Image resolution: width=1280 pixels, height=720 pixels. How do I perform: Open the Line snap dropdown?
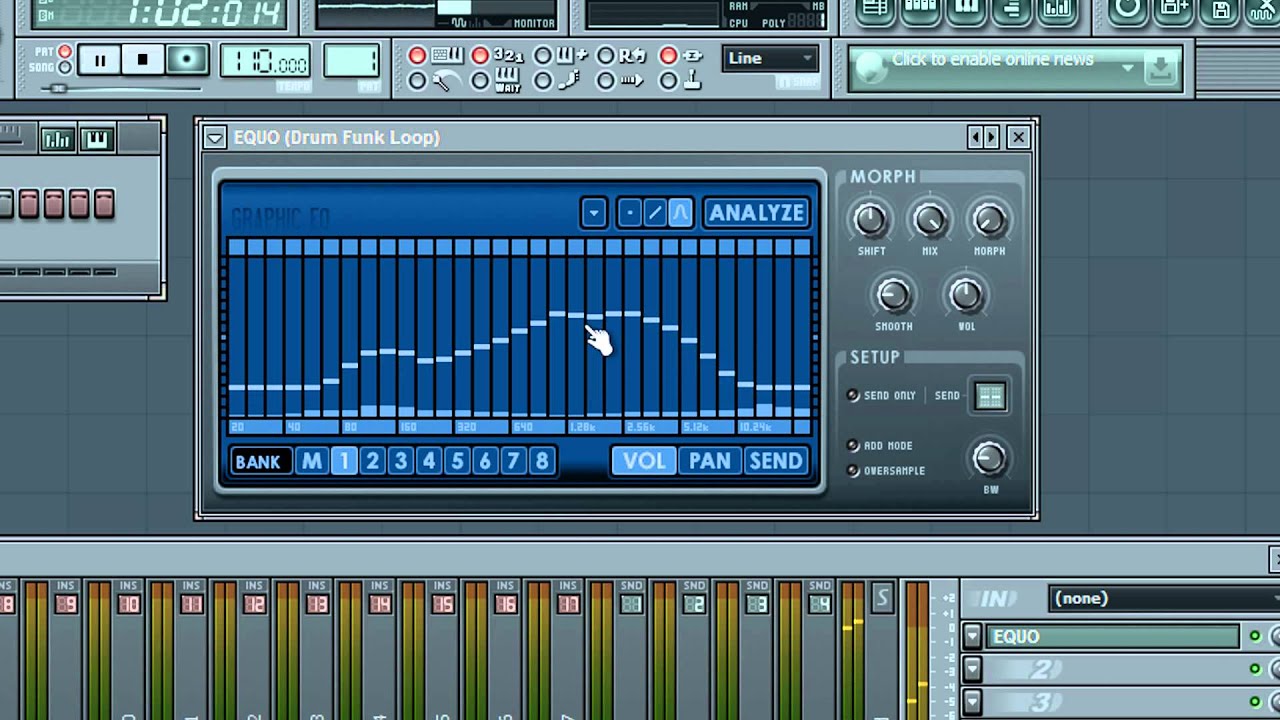pyautogui.click(x=770, y=59)
